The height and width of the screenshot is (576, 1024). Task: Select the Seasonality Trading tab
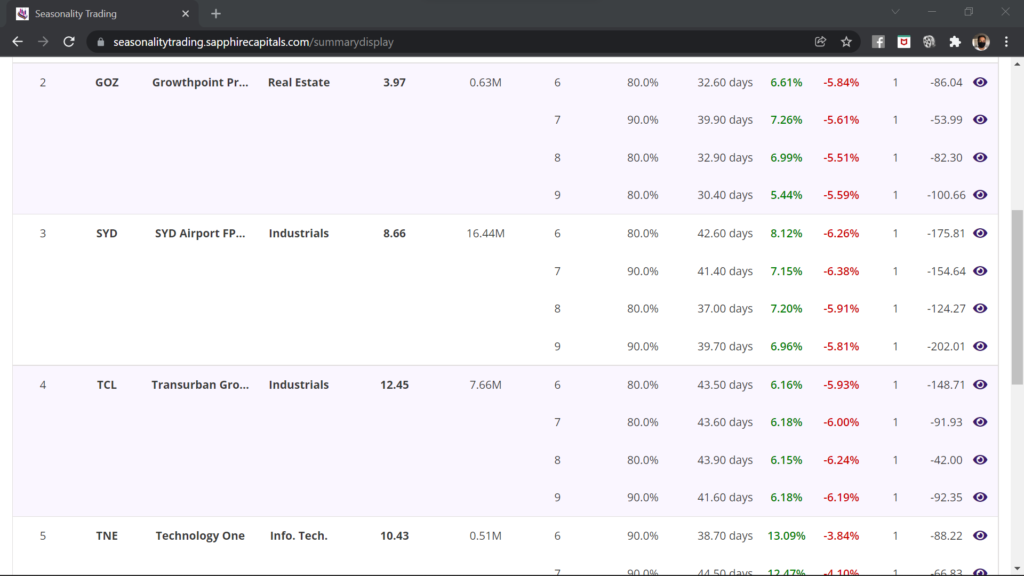tap(95, 14)
